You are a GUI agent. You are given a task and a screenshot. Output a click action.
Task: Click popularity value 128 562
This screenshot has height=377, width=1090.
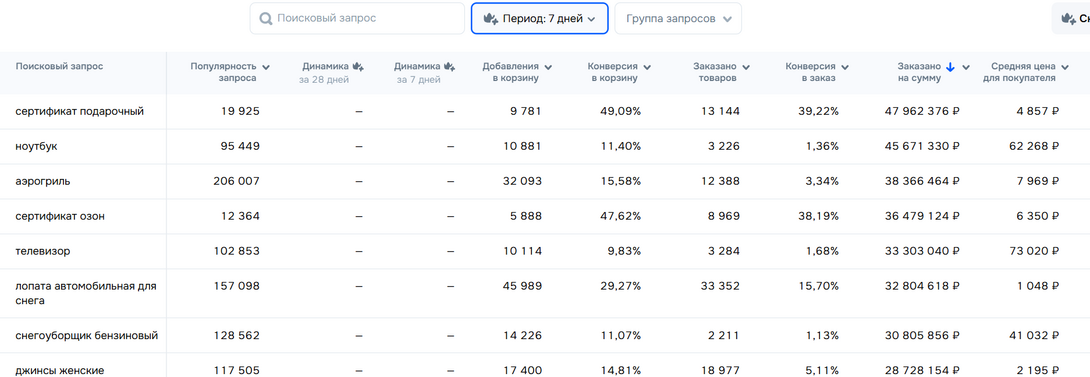pos(236,336)
